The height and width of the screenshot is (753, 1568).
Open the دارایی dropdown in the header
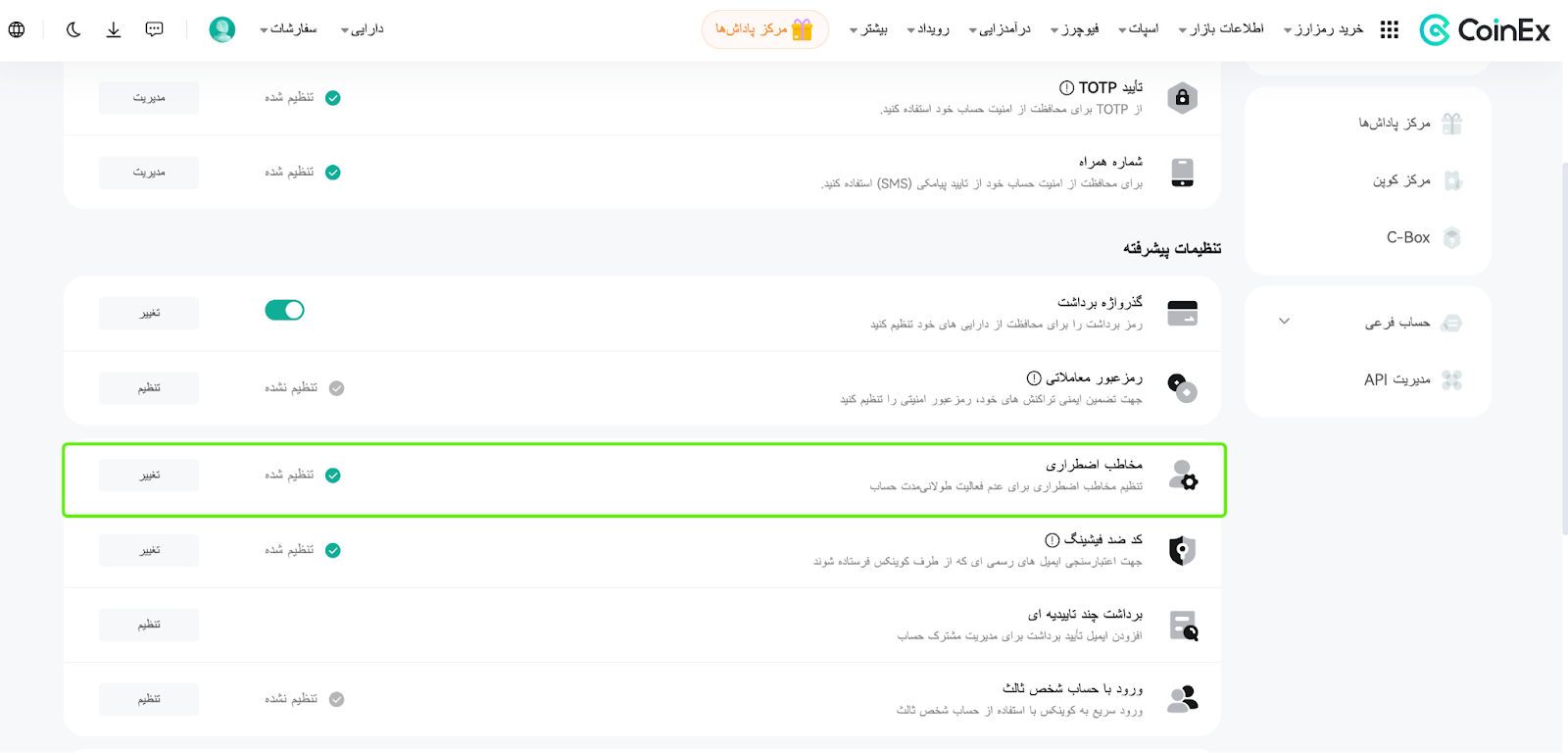click(362, 29)
